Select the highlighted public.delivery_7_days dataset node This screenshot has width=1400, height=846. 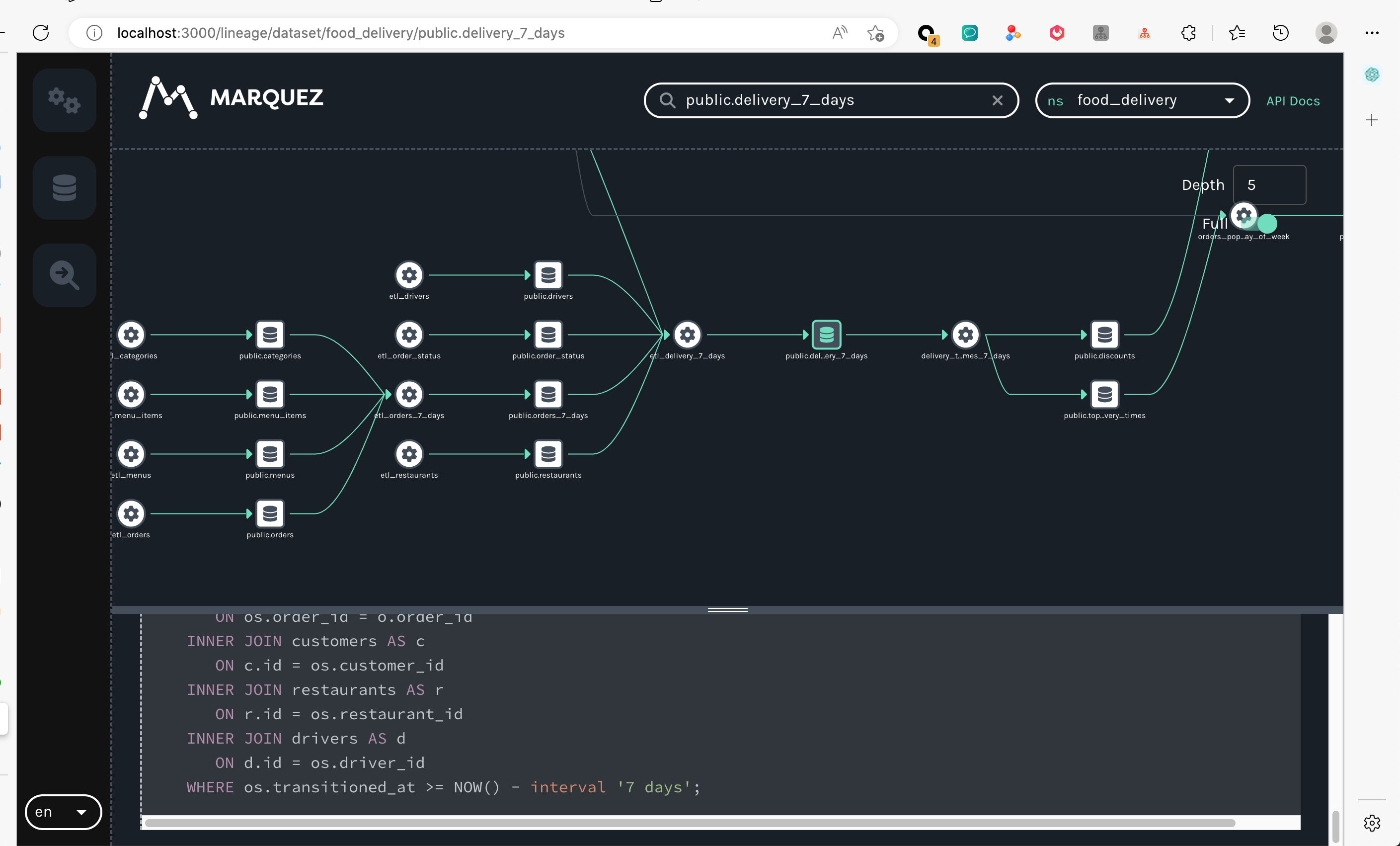coord(827,335)
